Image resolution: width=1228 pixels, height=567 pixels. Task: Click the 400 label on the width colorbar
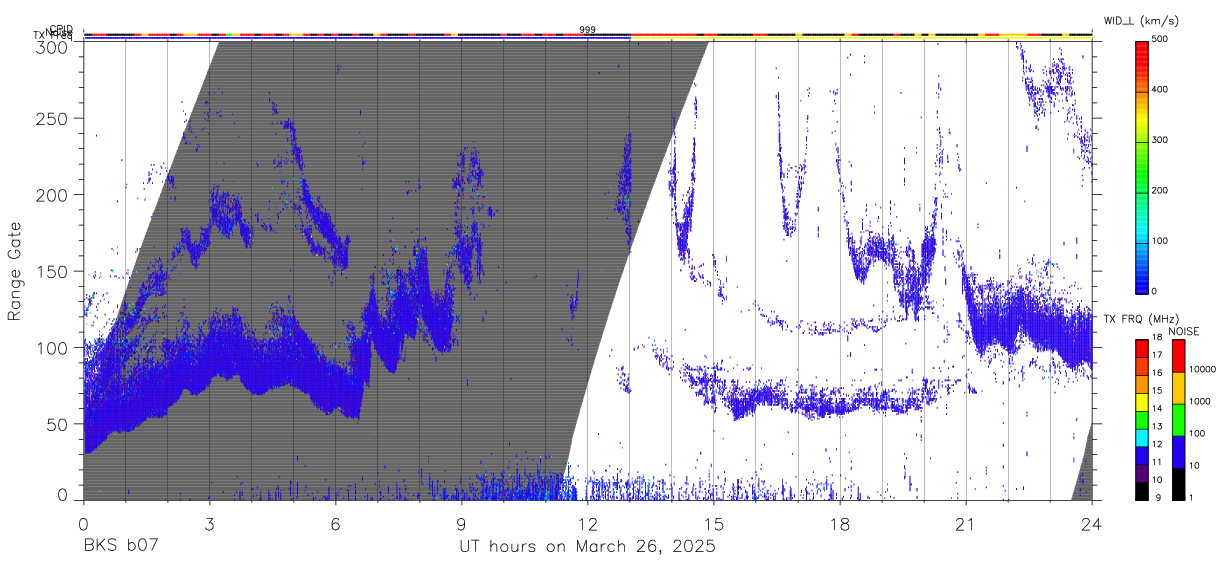click(1160, 90)
